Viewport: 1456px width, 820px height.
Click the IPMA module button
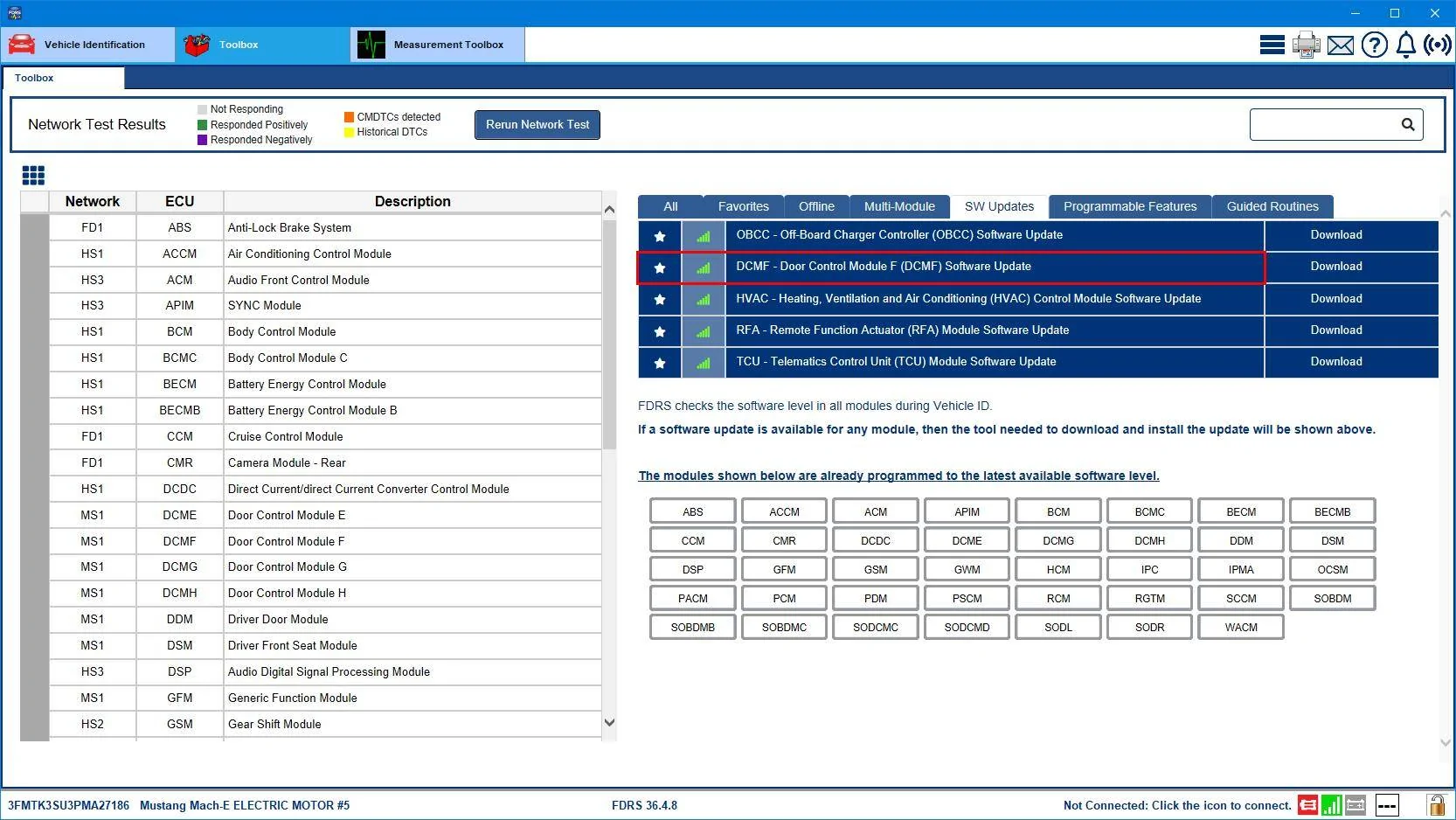tap(1241, 570)
